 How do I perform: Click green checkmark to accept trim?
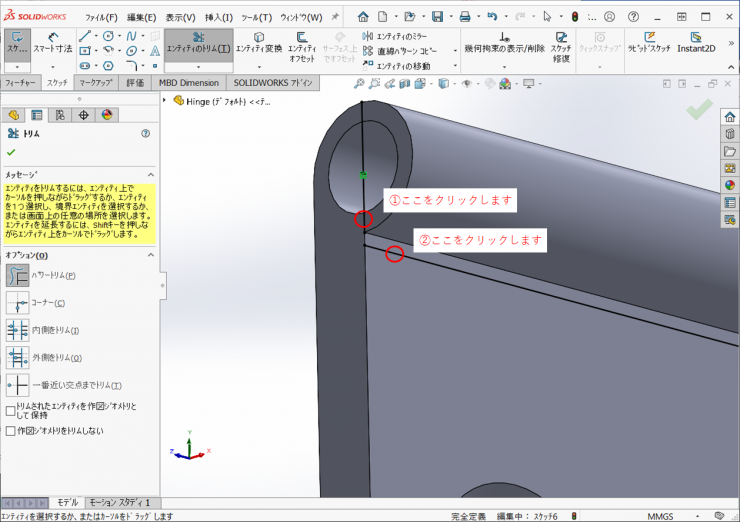click(x=11, y=152)
